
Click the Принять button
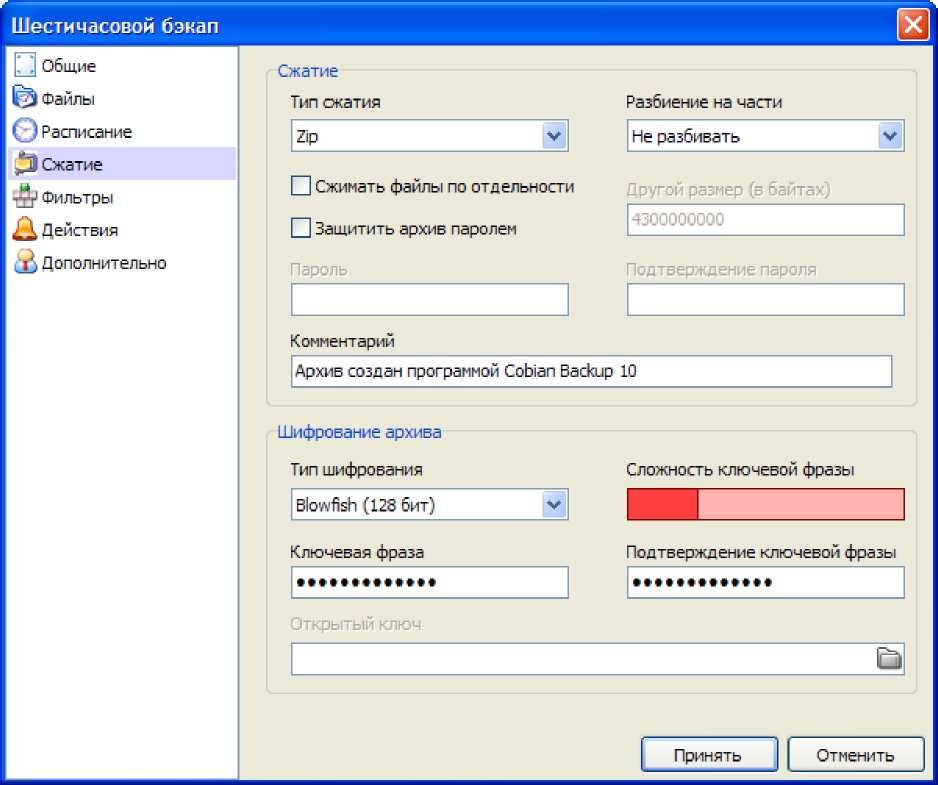[x=709, y=755]
